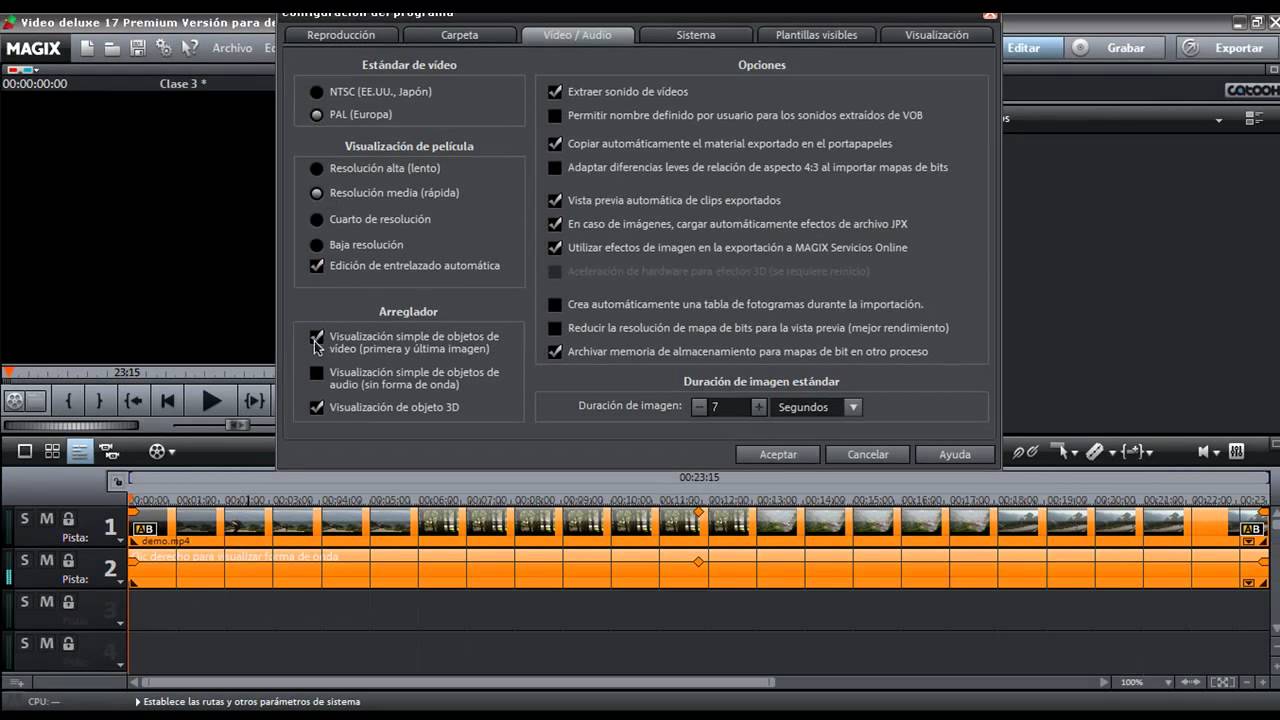Screen dimensions: 1280x720
Task: Switch to the Visualización tab
Action: click(937, 35)
